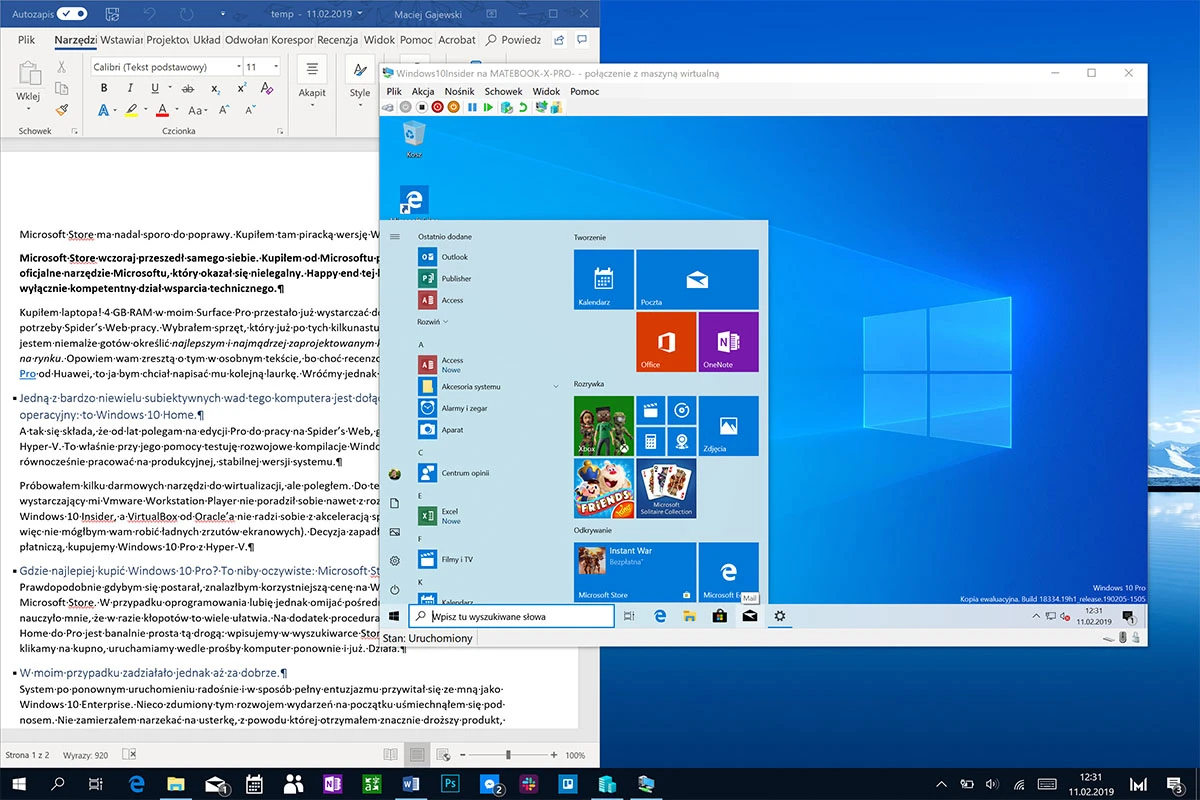Open Microsoft Solitaire Collection tile

[666, 488]
